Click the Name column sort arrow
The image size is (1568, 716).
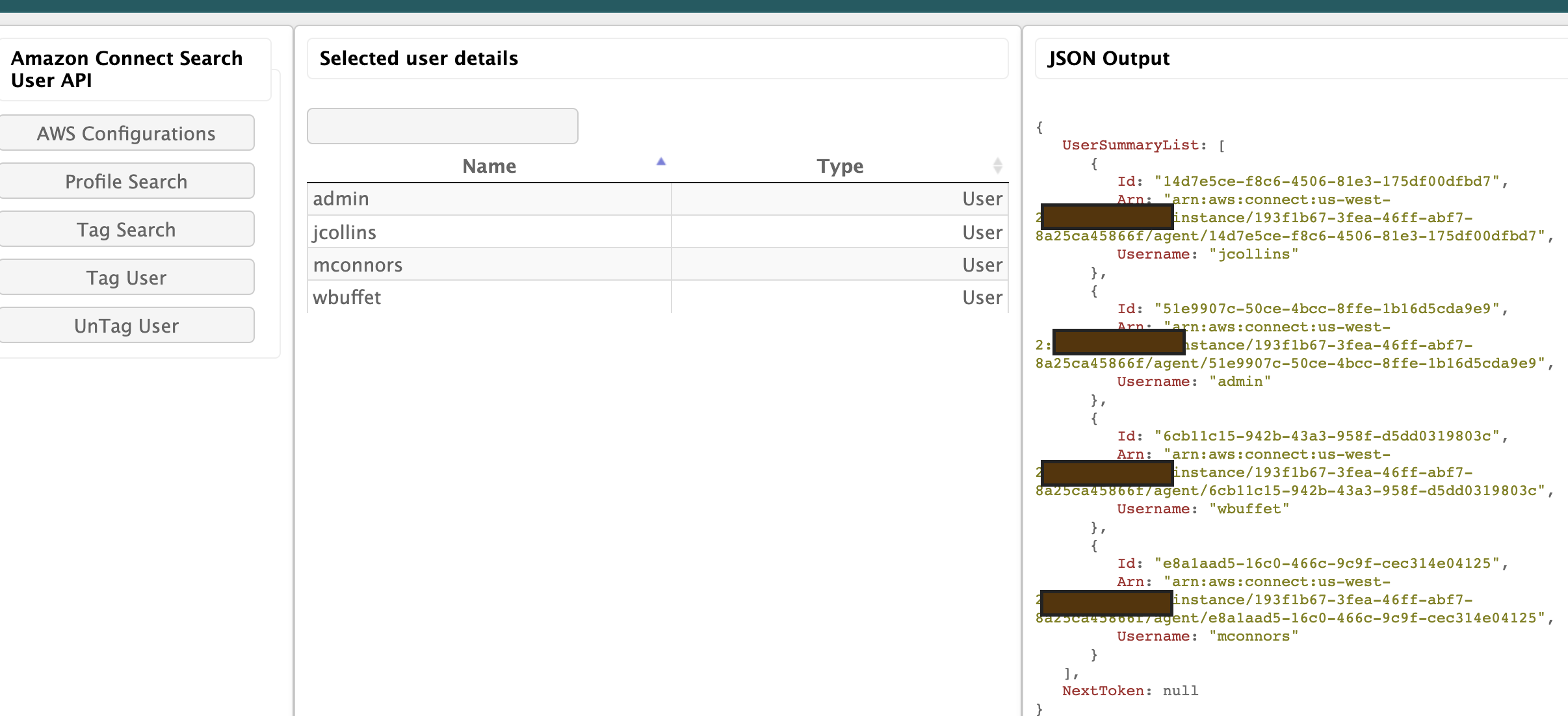click(x=660, y=162)
